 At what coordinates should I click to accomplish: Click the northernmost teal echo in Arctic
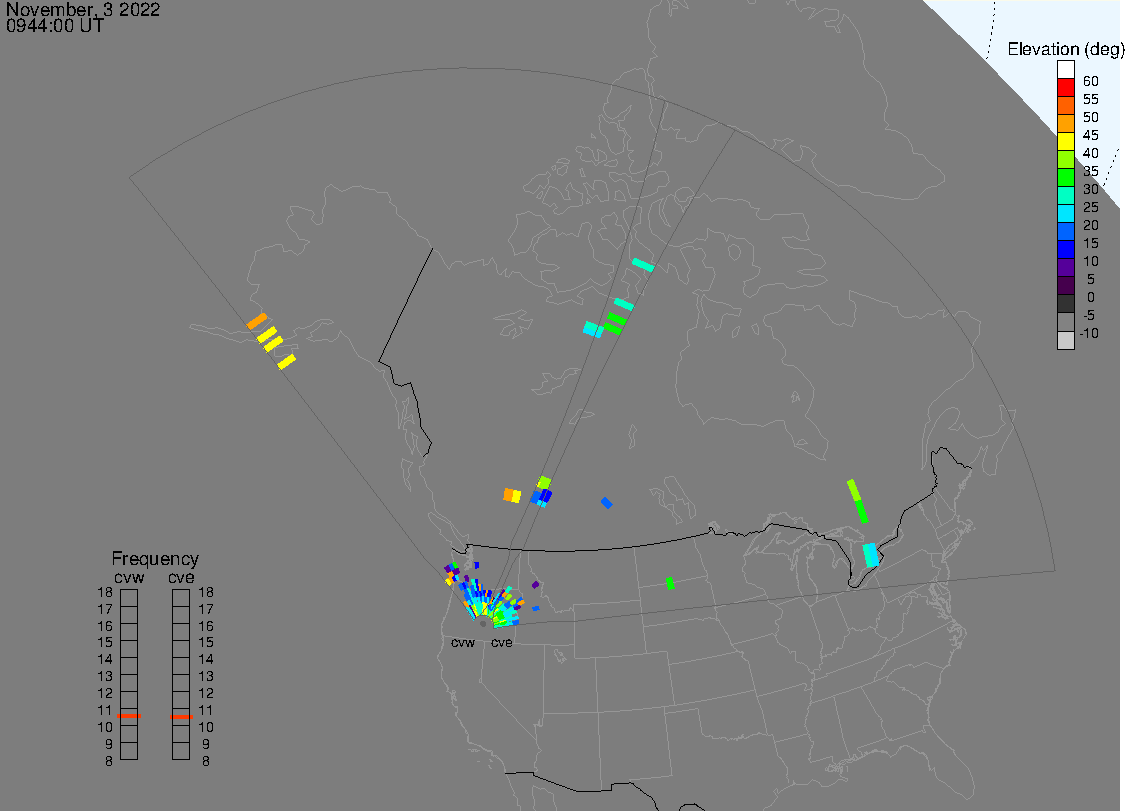[x=643, y=265]
